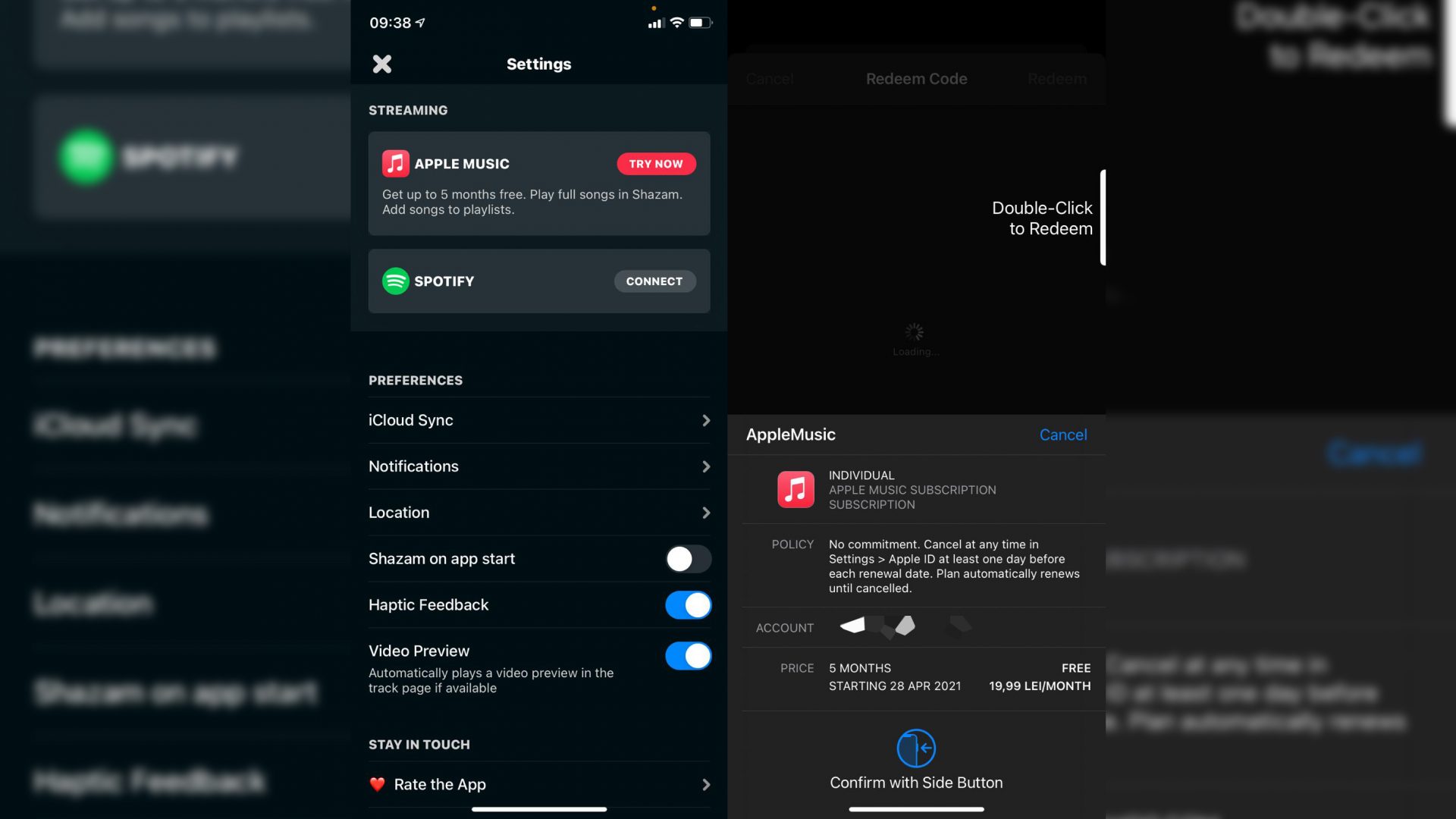The image size is (1456, 819).
Task: Expand Notifications preferences
Action: tap(539, 466)
